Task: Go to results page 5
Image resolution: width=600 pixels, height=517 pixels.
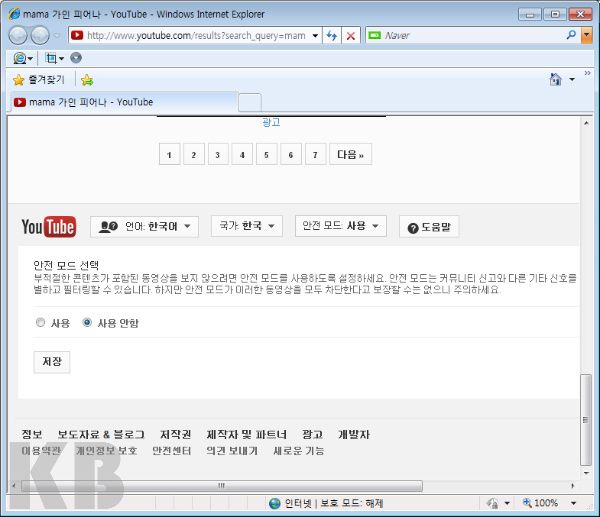Action: (266, 154)
